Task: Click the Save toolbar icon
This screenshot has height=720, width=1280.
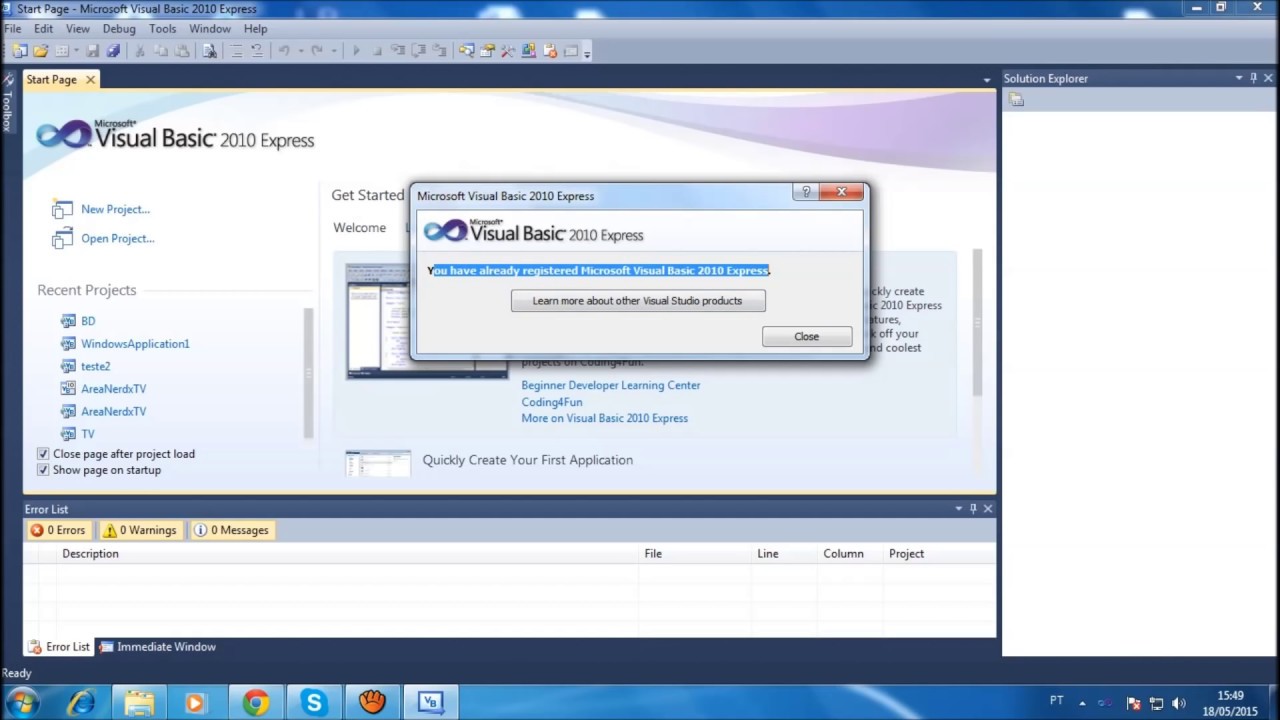Action: (93, 51)
